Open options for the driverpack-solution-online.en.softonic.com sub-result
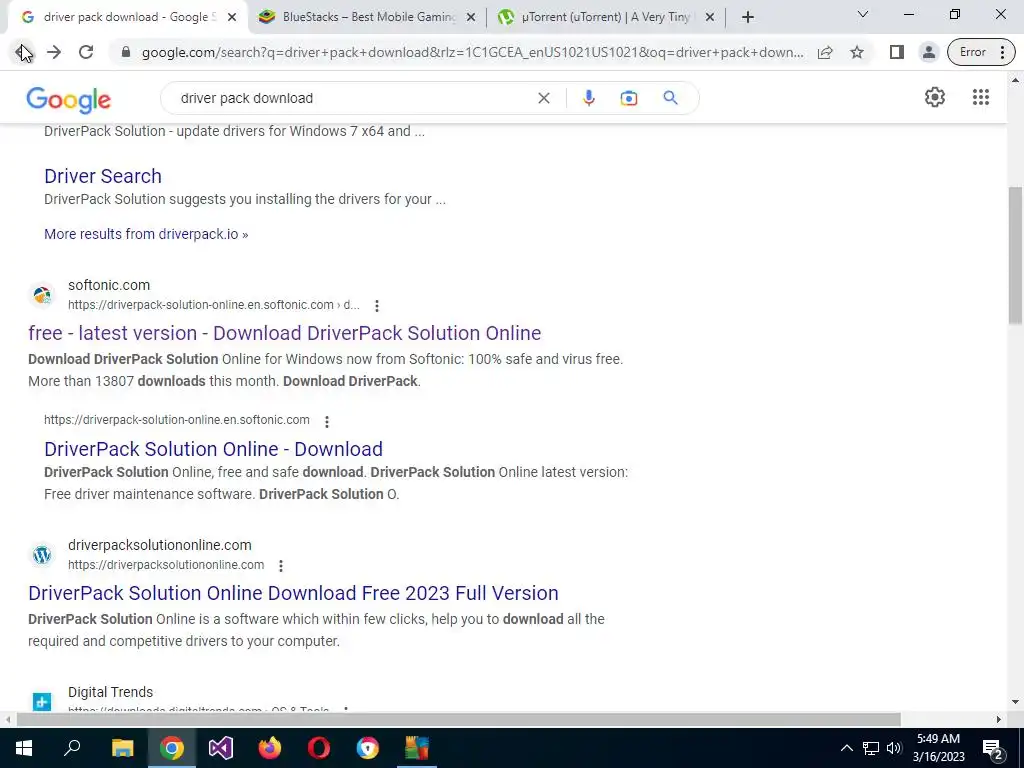 pos(327,422)
